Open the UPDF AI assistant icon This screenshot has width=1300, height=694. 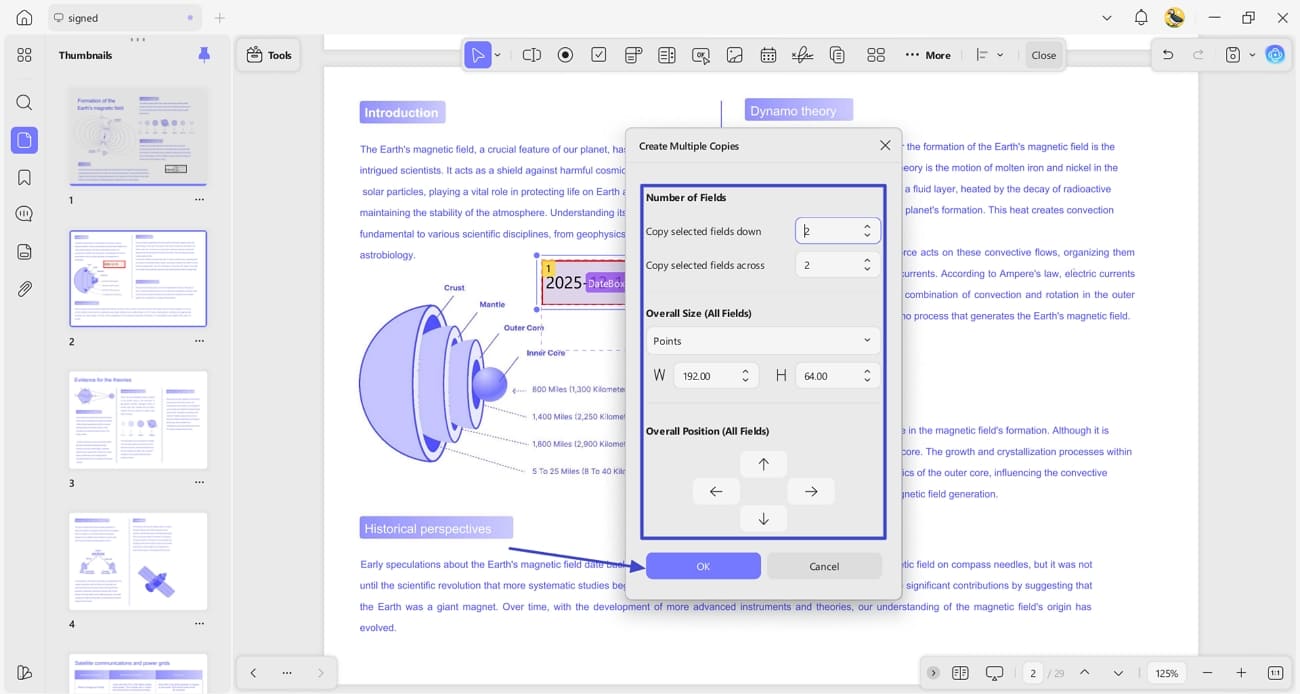(x=1275, y=55)
